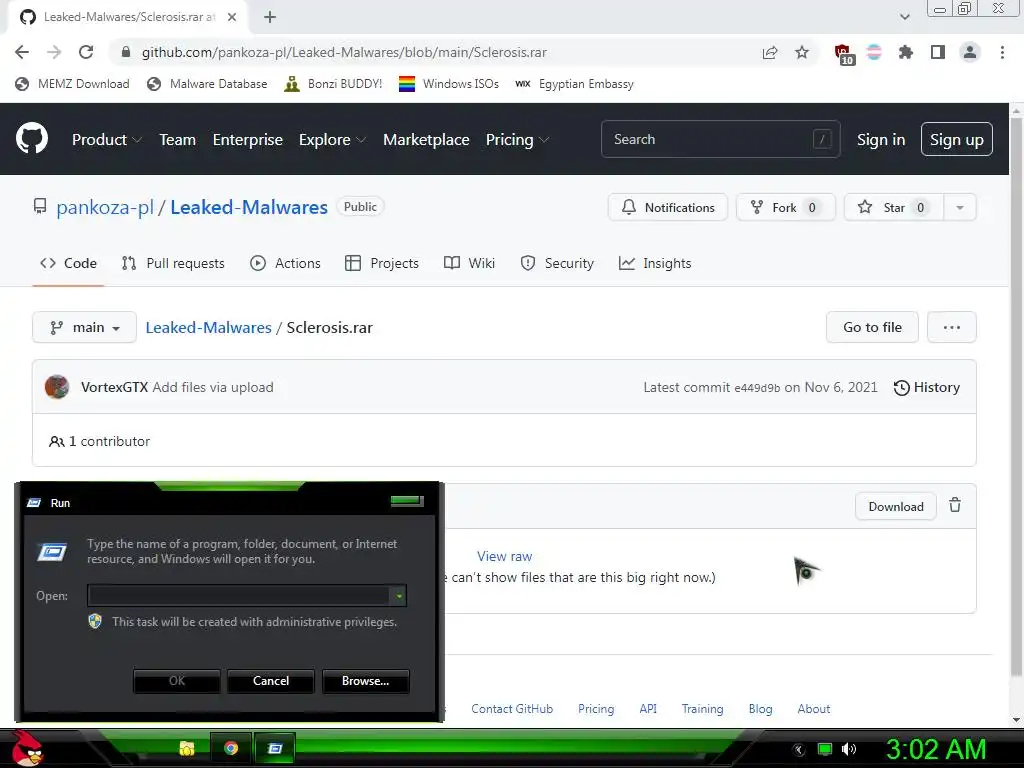Viewport: 1024px width, 768px height.
Task: Open the Chrome three-dot menu
Action: click(x=1002, y=52)
